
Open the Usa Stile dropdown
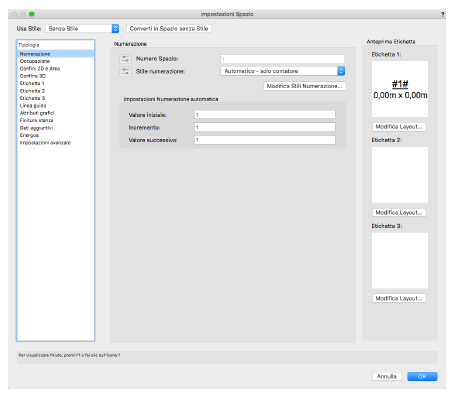pos(82,29)
